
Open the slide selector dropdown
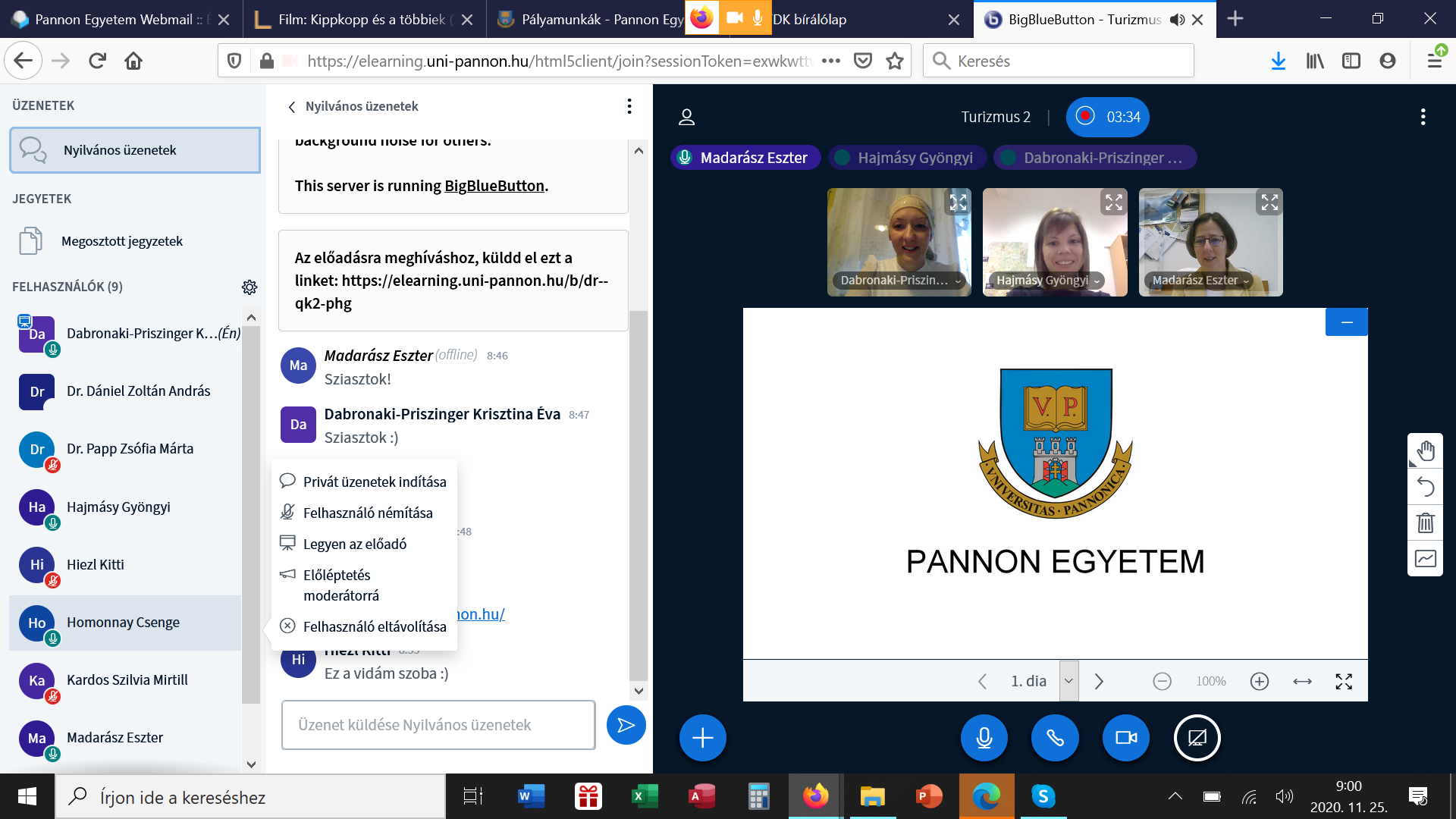click(1068, 681)
